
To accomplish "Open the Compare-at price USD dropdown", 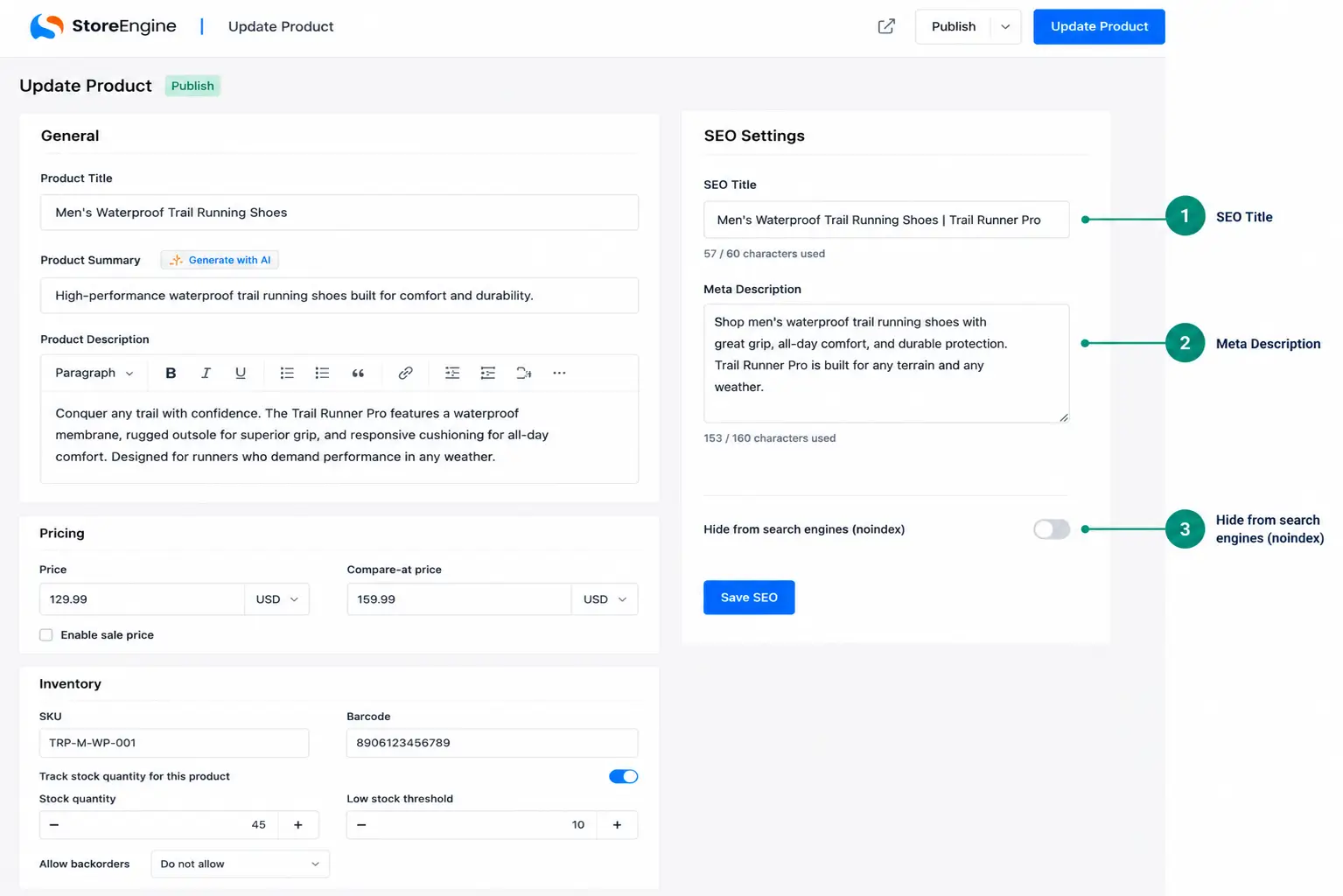I will coord(605,599).
